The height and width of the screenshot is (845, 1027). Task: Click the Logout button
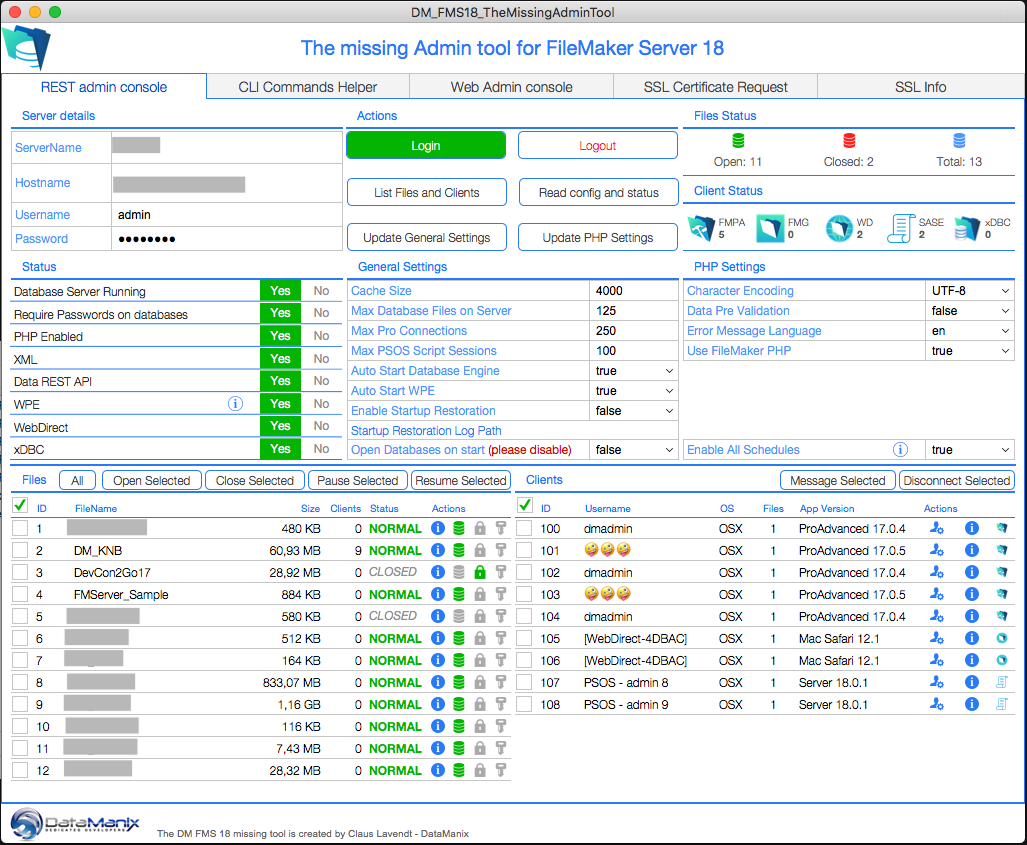tap(597, 145)
